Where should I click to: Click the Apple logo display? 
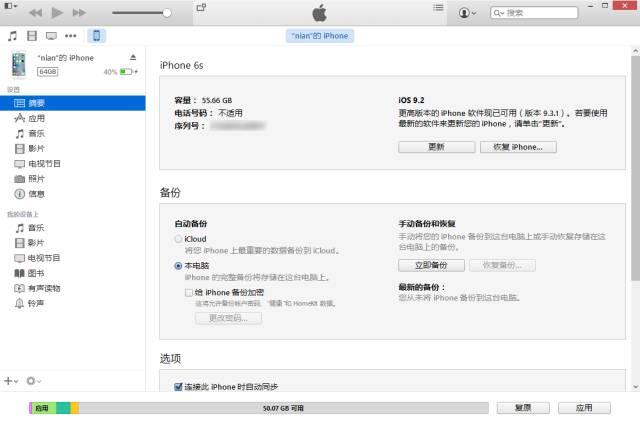pyautogui.click(x=320, y=13)
